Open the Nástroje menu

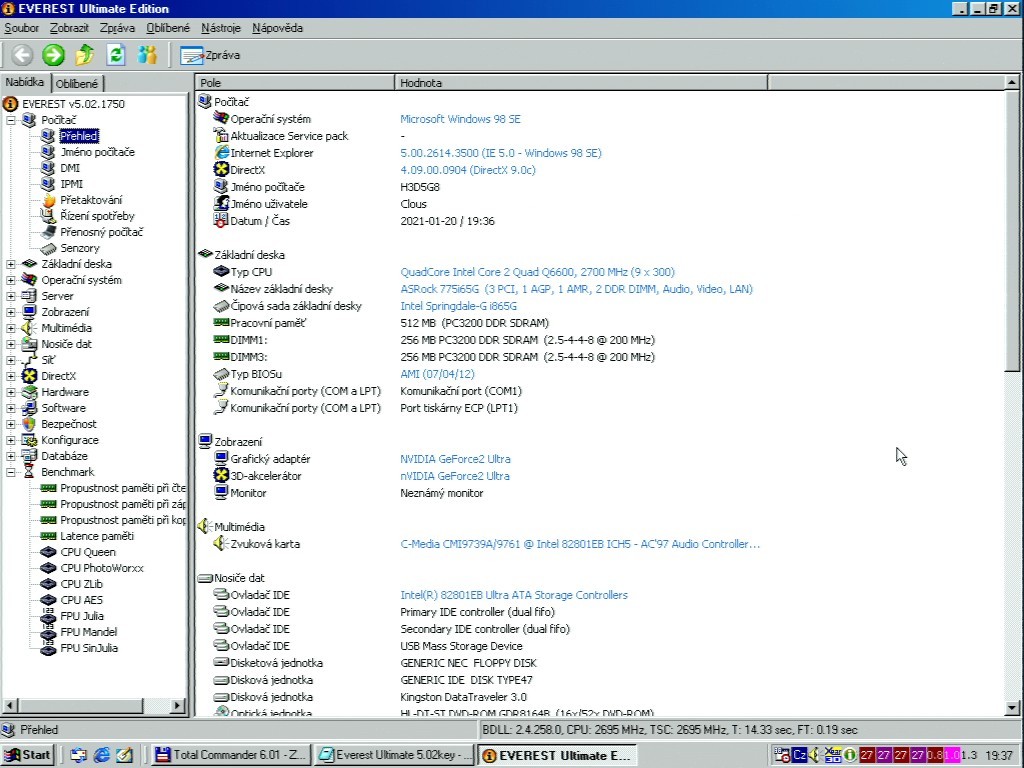tap(220, 28)
